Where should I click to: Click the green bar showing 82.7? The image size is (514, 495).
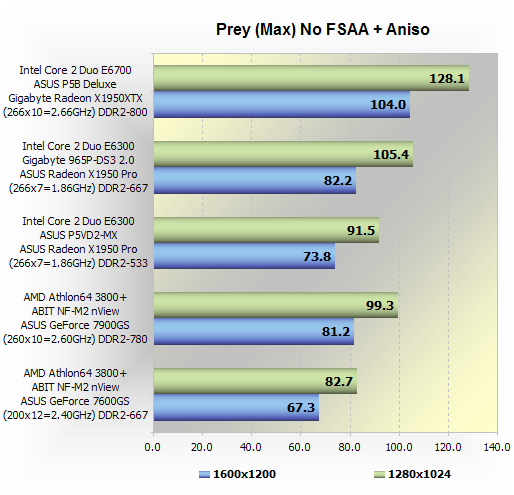point(255,381)
